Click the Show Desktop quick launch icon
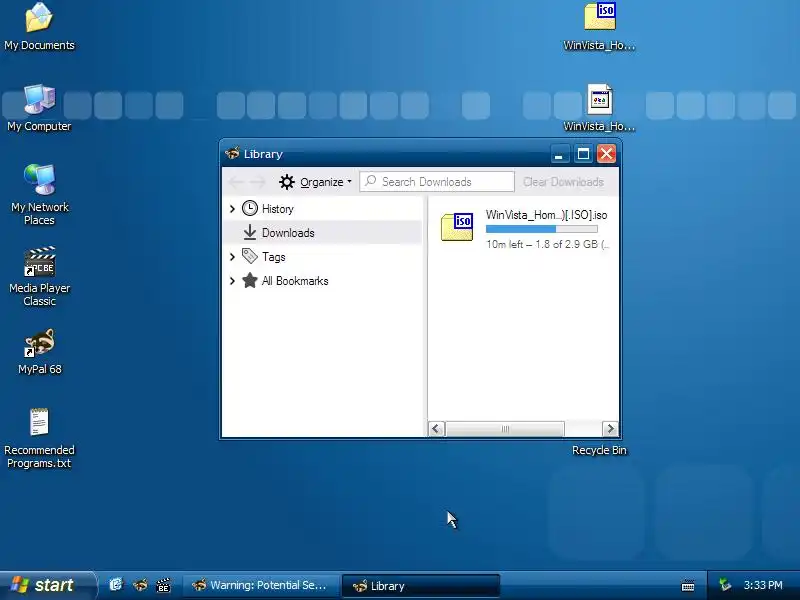This screenshot has width=800, height=600. coord(116,584)
